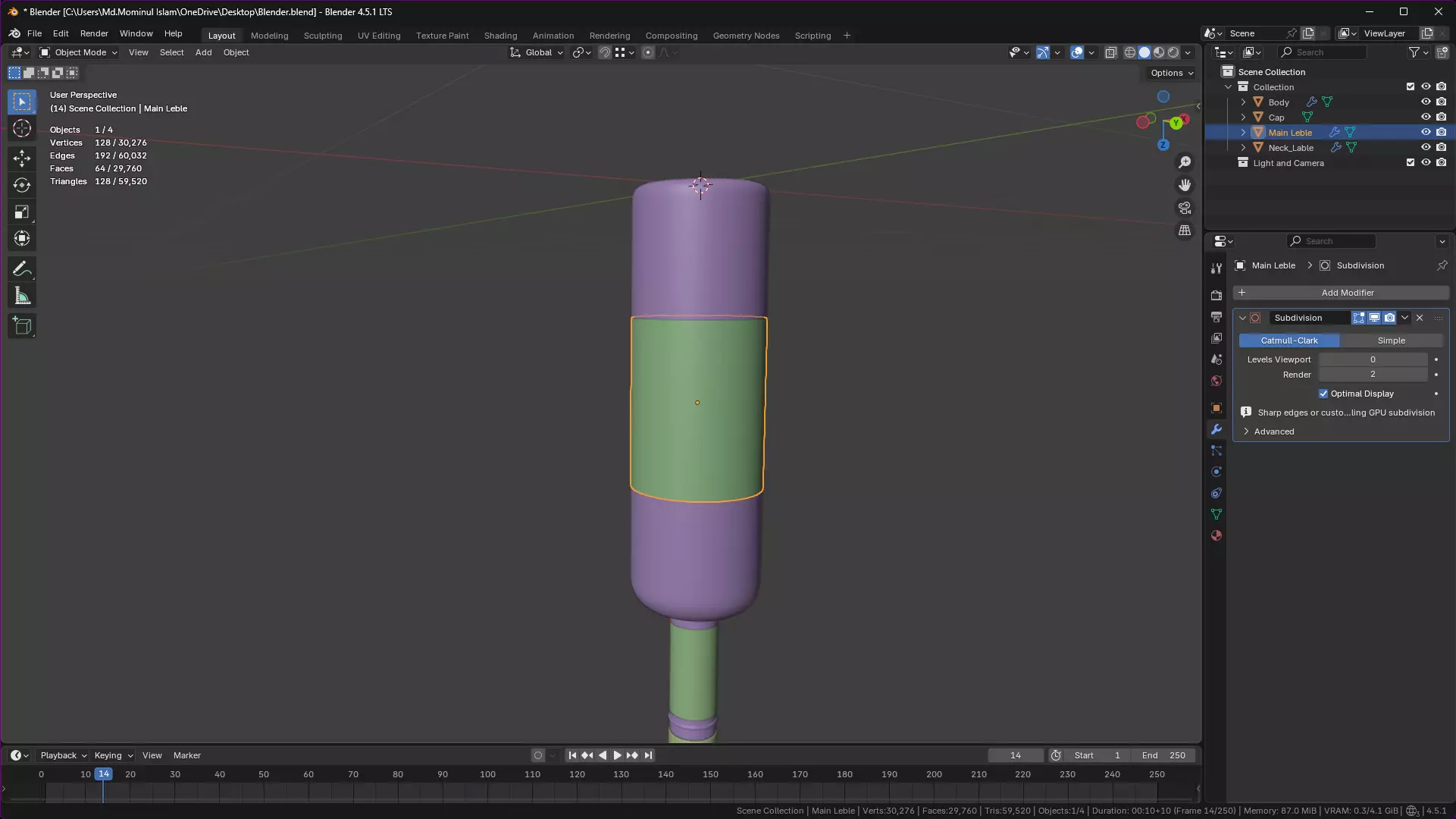This screenshot has height=819, width=1456.
Task: Open the Material properties tab
Action: (1216, 535)
